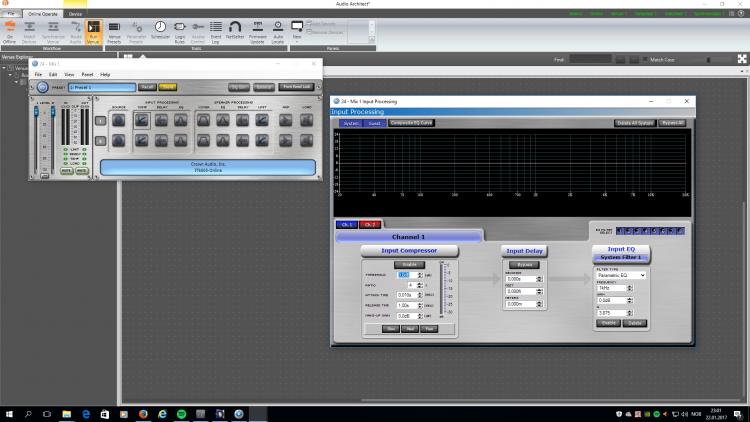Switch to the Ch. 2 tab
Image resolution: width=750 pixels, height=422 pixels.
[371, 224]
